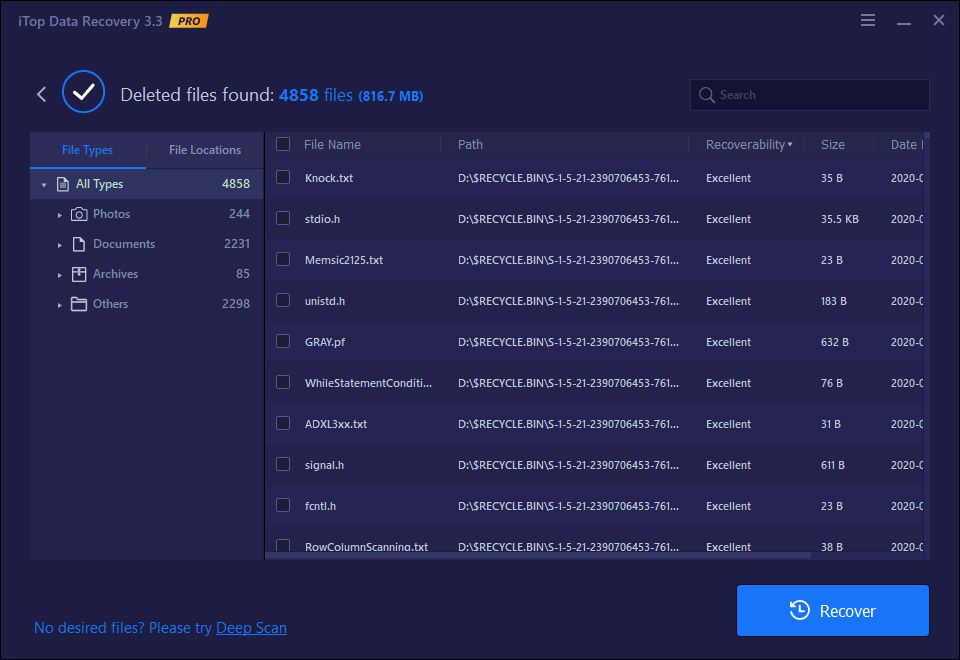Click the 611 B size cell

coord(833,465)
